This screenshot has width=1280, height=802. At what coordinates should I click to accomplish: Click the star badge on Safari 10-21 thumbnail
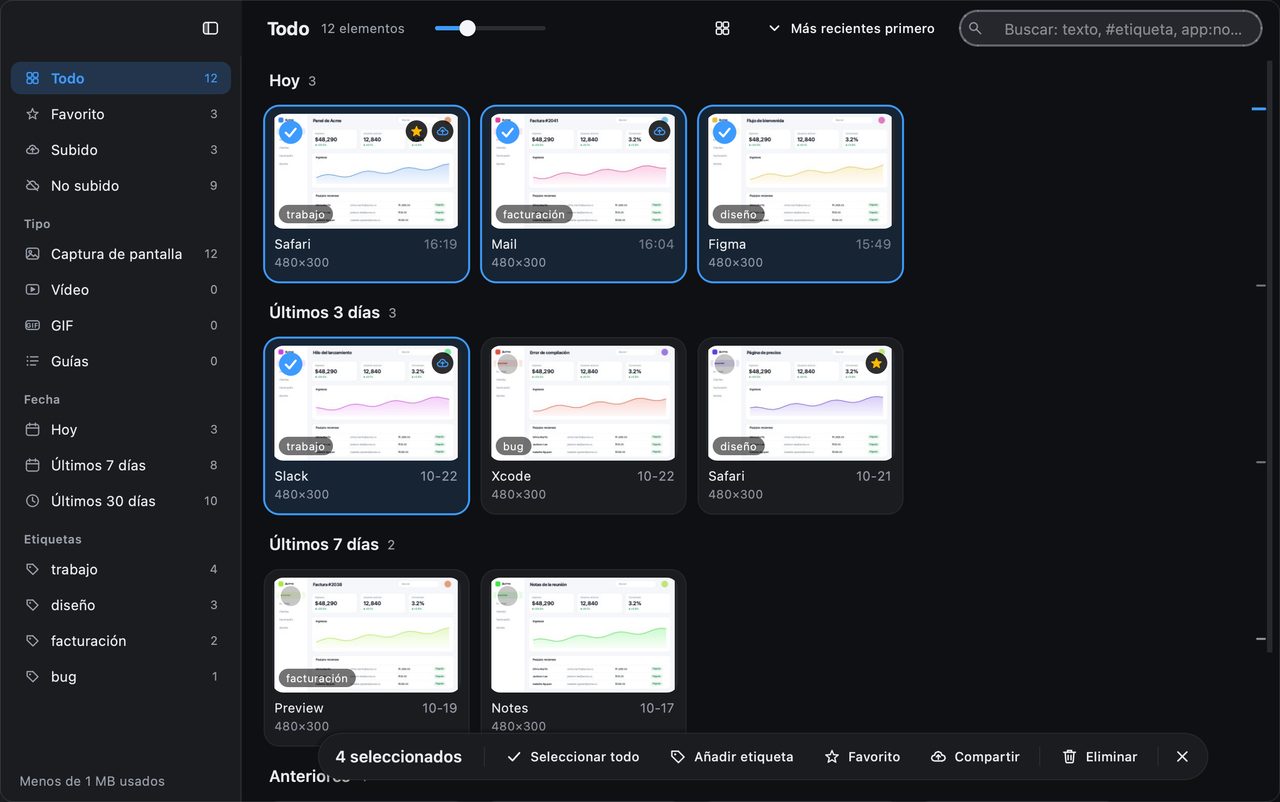(x=876, y=363)
